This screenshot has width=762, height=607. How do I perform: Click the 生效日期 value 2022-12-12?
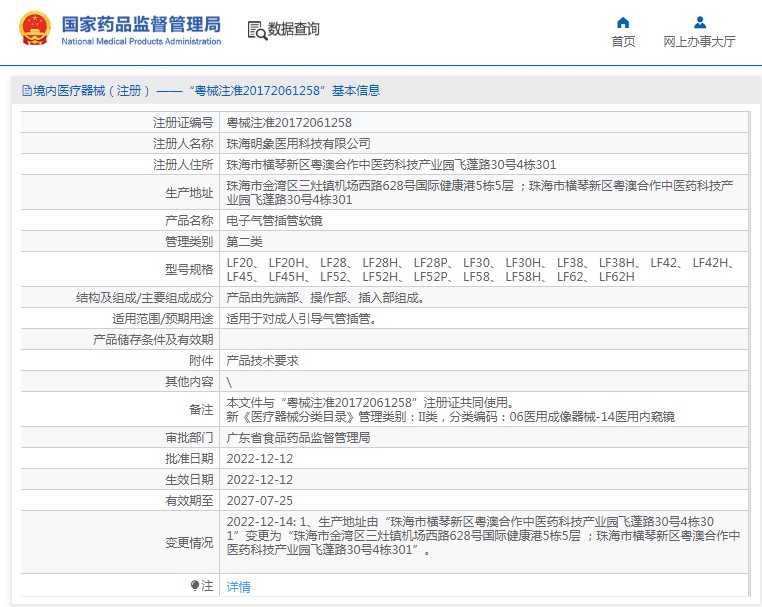(260, 480)
